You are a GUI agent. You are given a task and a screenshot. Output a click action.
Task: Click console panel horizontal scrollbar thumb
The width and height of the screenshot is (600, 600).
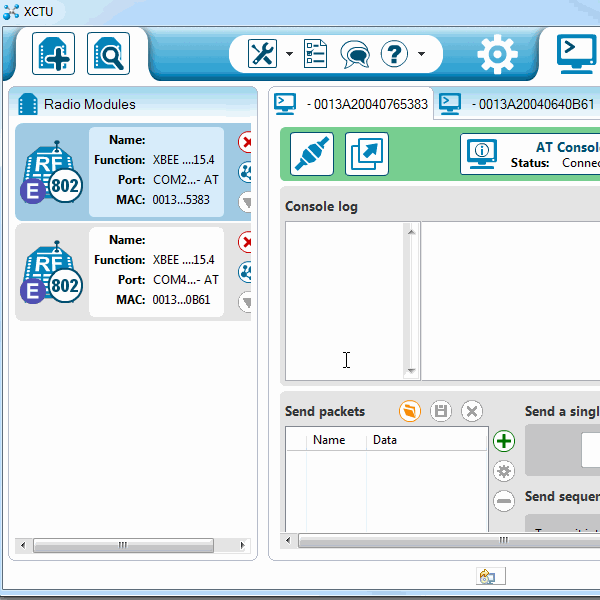(x=449, y=541)
